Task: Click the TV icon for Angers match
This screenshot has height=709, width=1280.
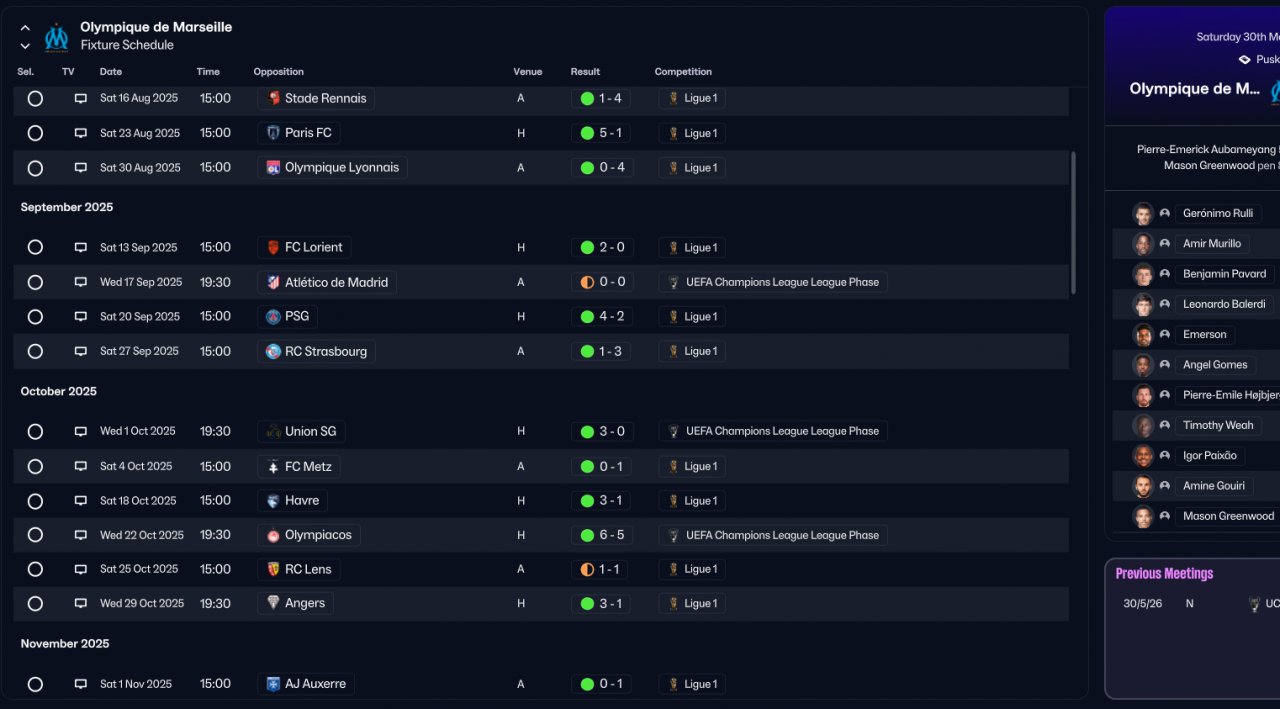Action: 81,604
